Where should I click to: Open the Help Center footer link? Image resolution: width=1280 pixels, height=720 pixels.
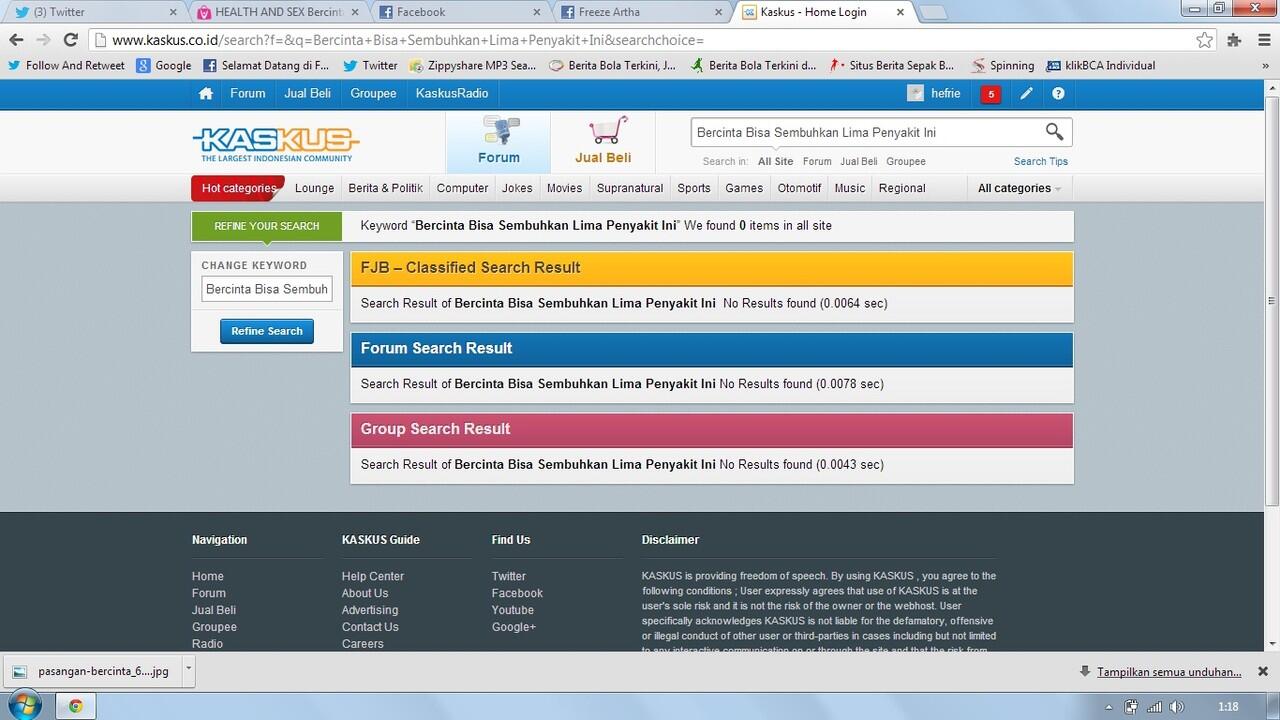(x=373, y=576)
